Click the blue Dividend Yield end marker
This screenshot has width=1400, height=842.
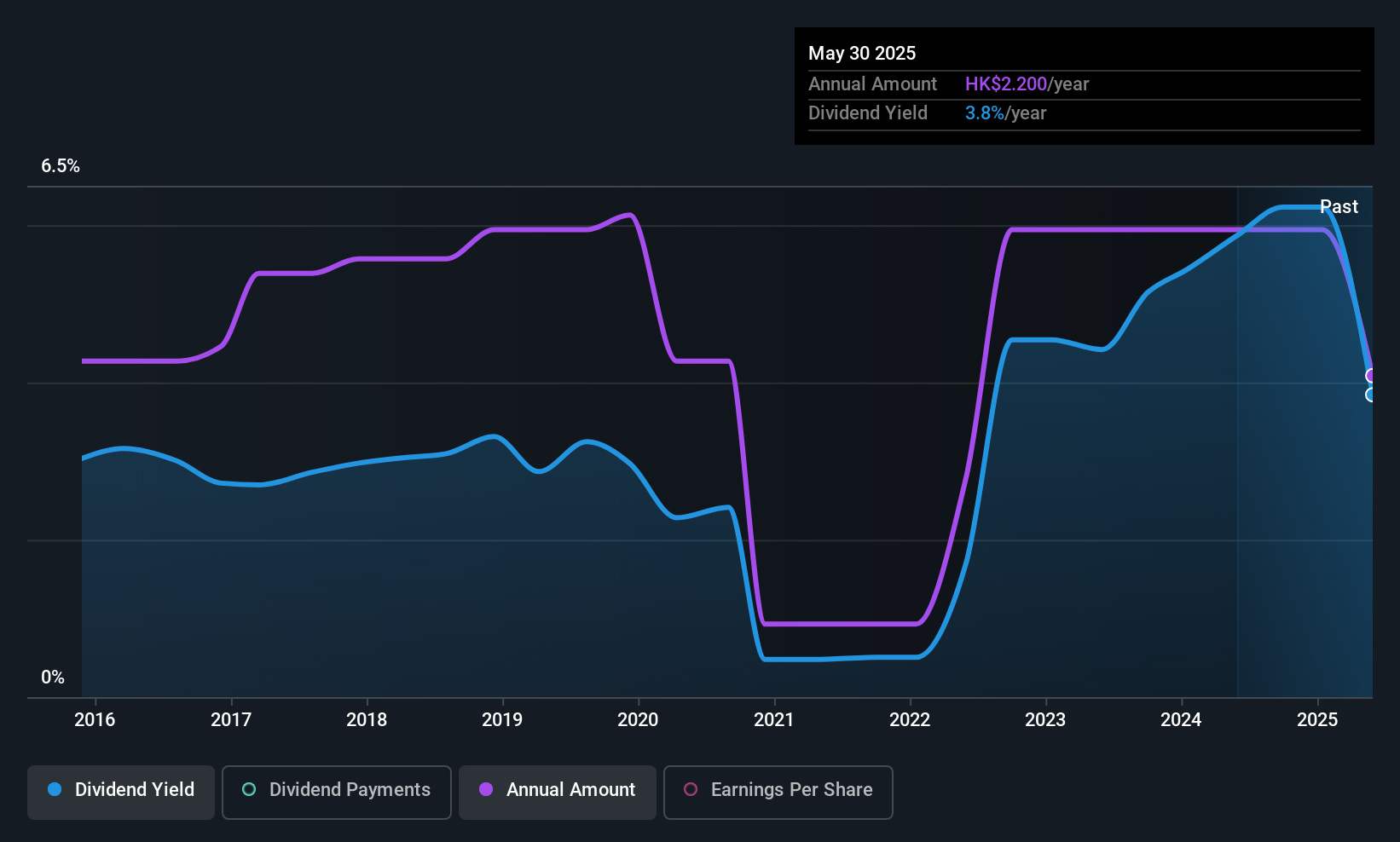click(x=1371, y=395)
